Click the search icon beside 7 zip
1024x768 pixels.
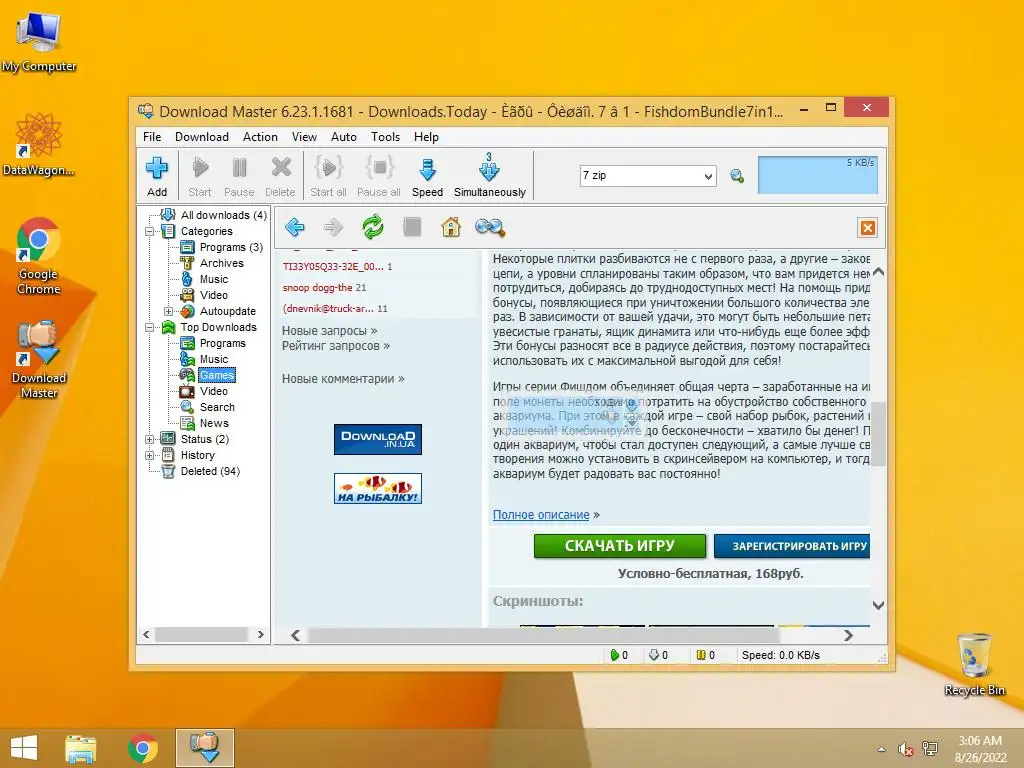(x=737, y=176)
